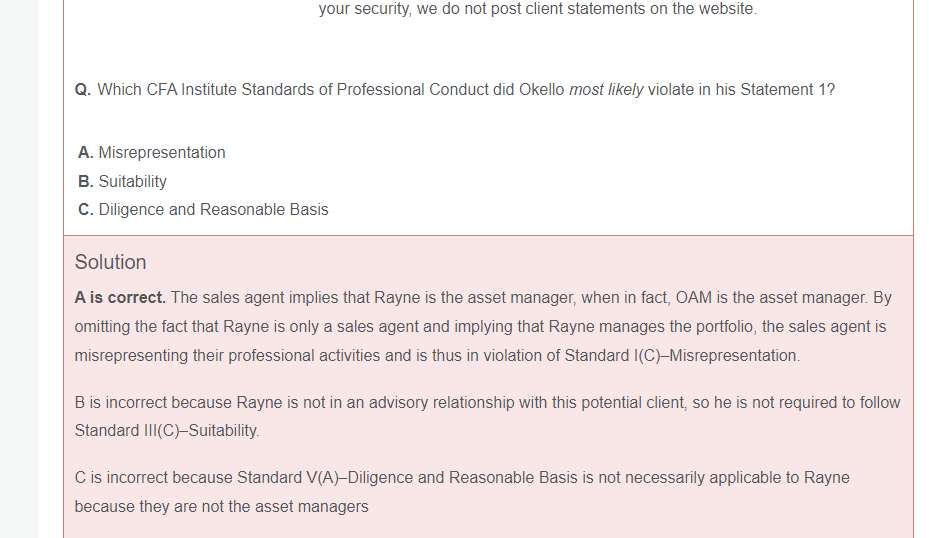Click the bold letter "B." option marker
Image resolution: width=929 pixels, height=538 pixels.
click(86, 182)
